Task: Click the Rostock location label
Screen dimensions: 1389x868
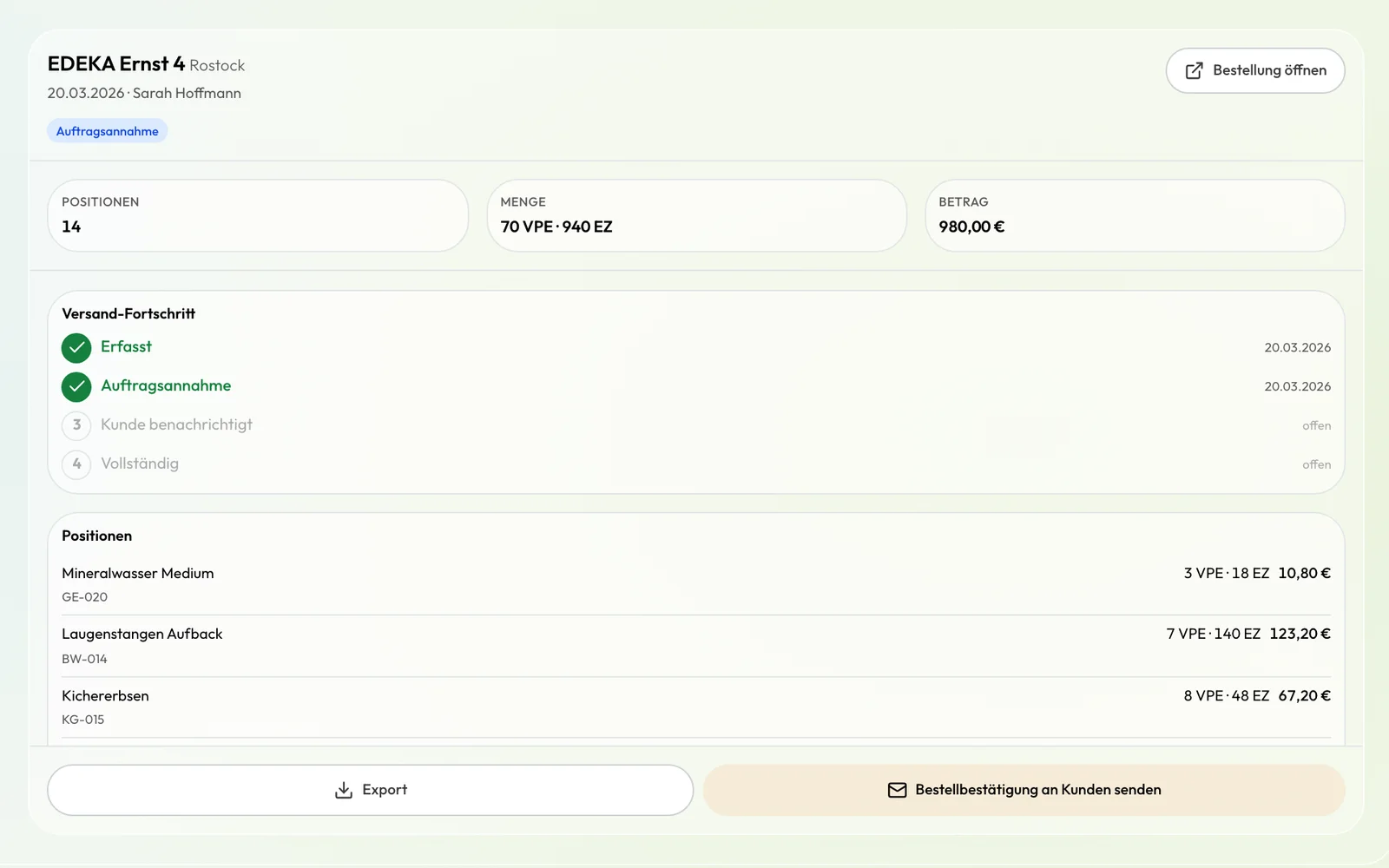Action: coord(217,66)
